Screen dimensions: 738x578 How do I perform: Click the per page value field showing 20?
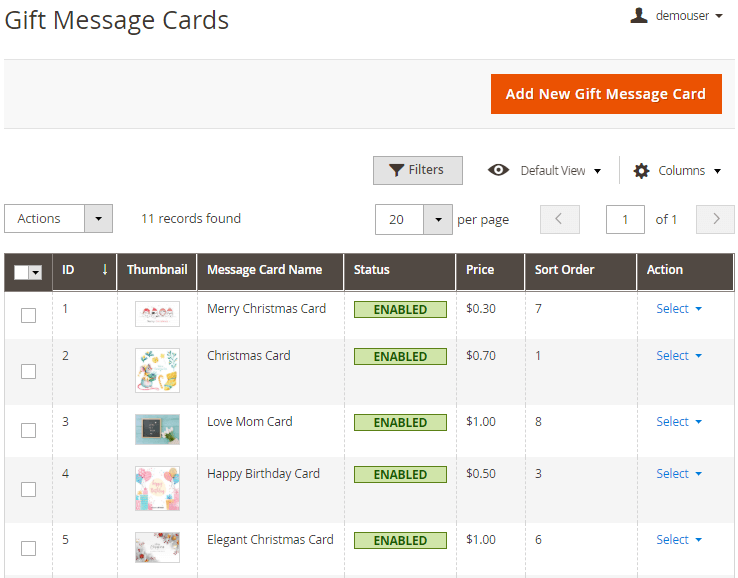point(399,219)
